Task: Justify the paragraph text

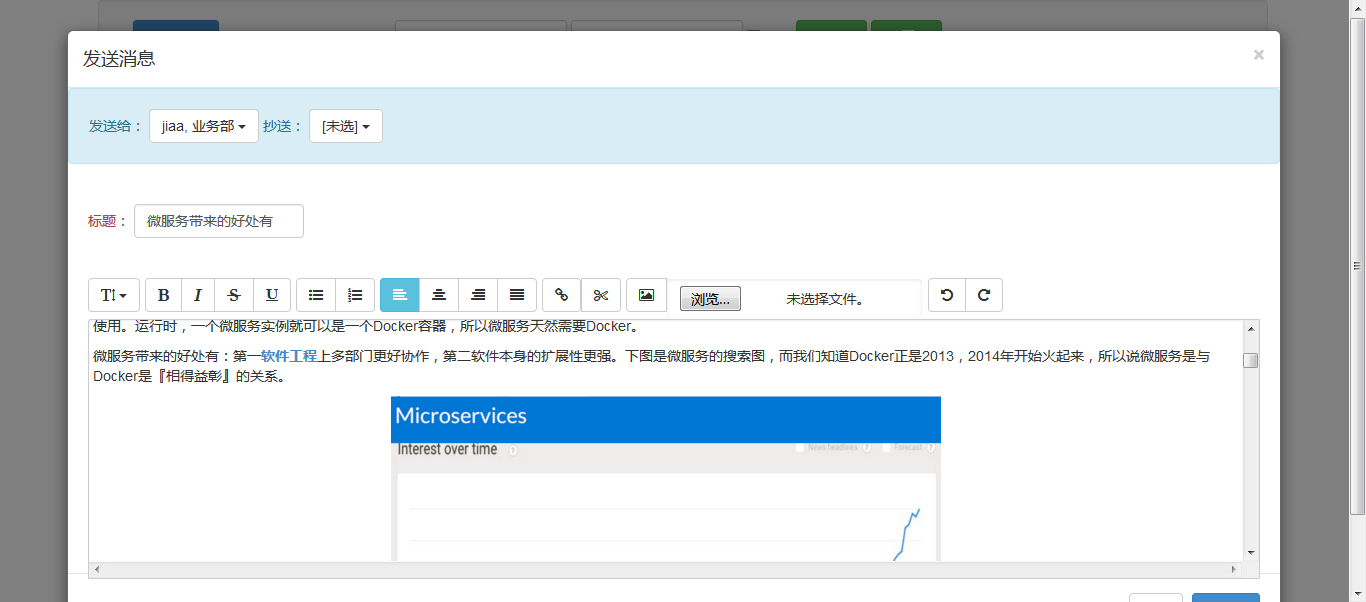Action: click(517, 295)
